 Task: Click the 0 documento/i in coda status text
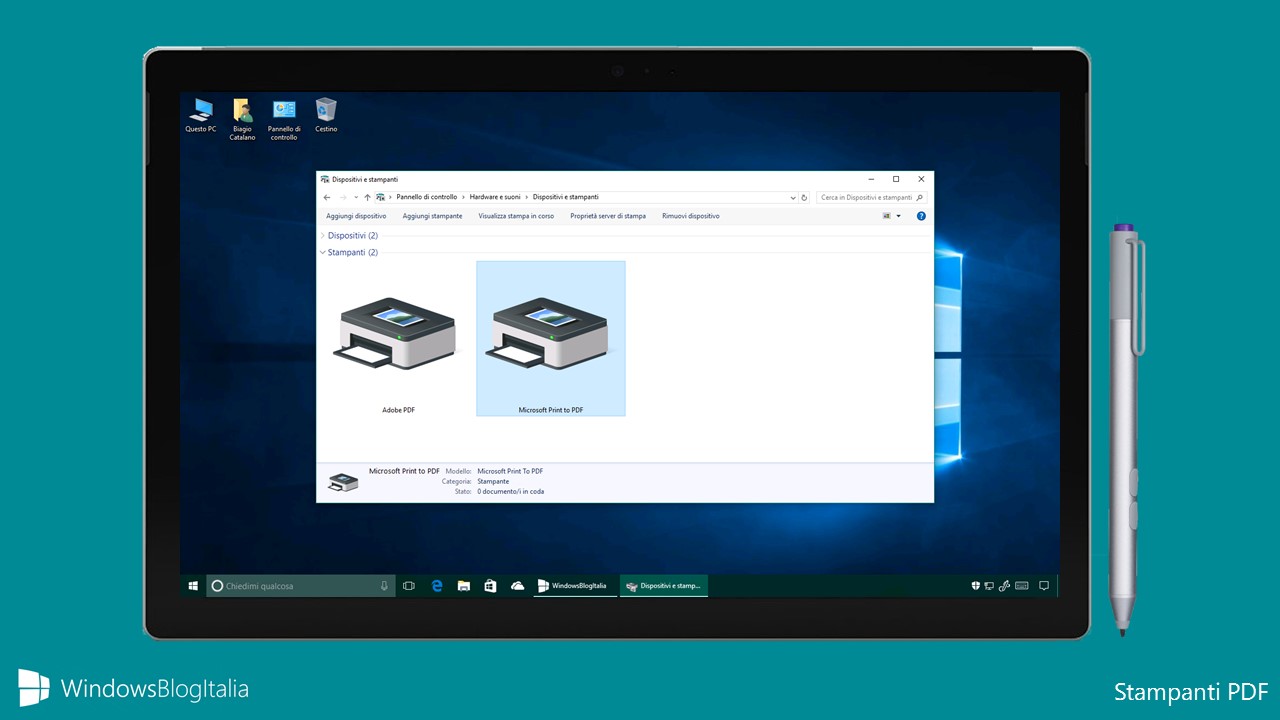click(x=510, y=492)
